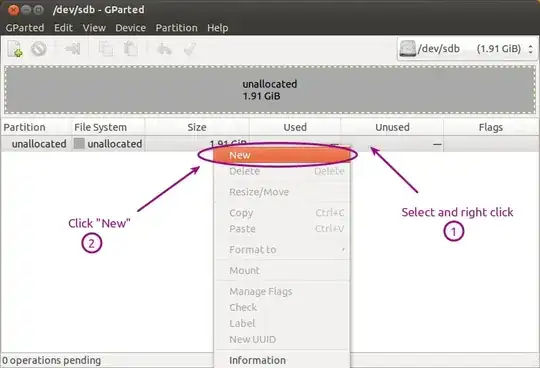Click the Paste partition toolbar icon
This screenshot has height=368, width=540.
131,49
